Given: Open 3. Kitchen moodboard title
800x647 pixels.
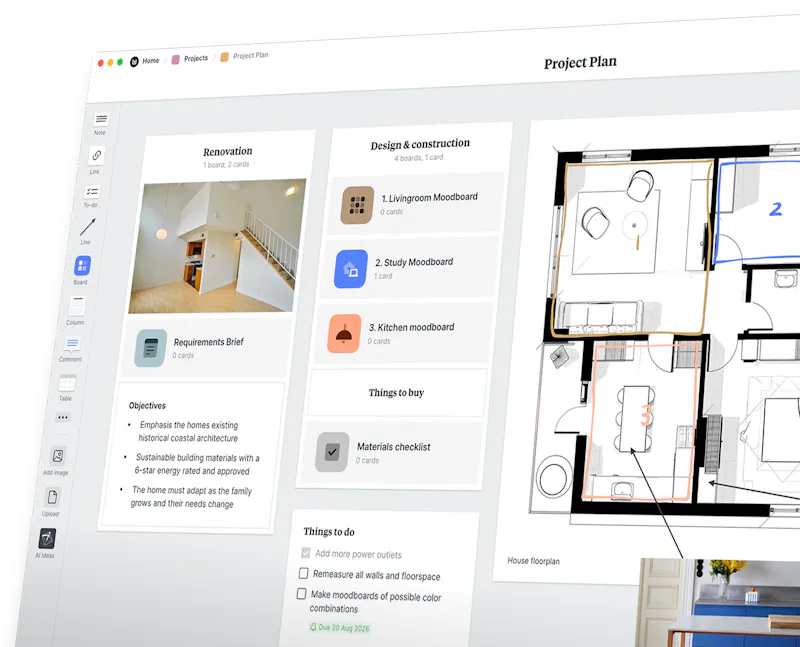Looking at the screenshot, I should click(x=411, y=327).
